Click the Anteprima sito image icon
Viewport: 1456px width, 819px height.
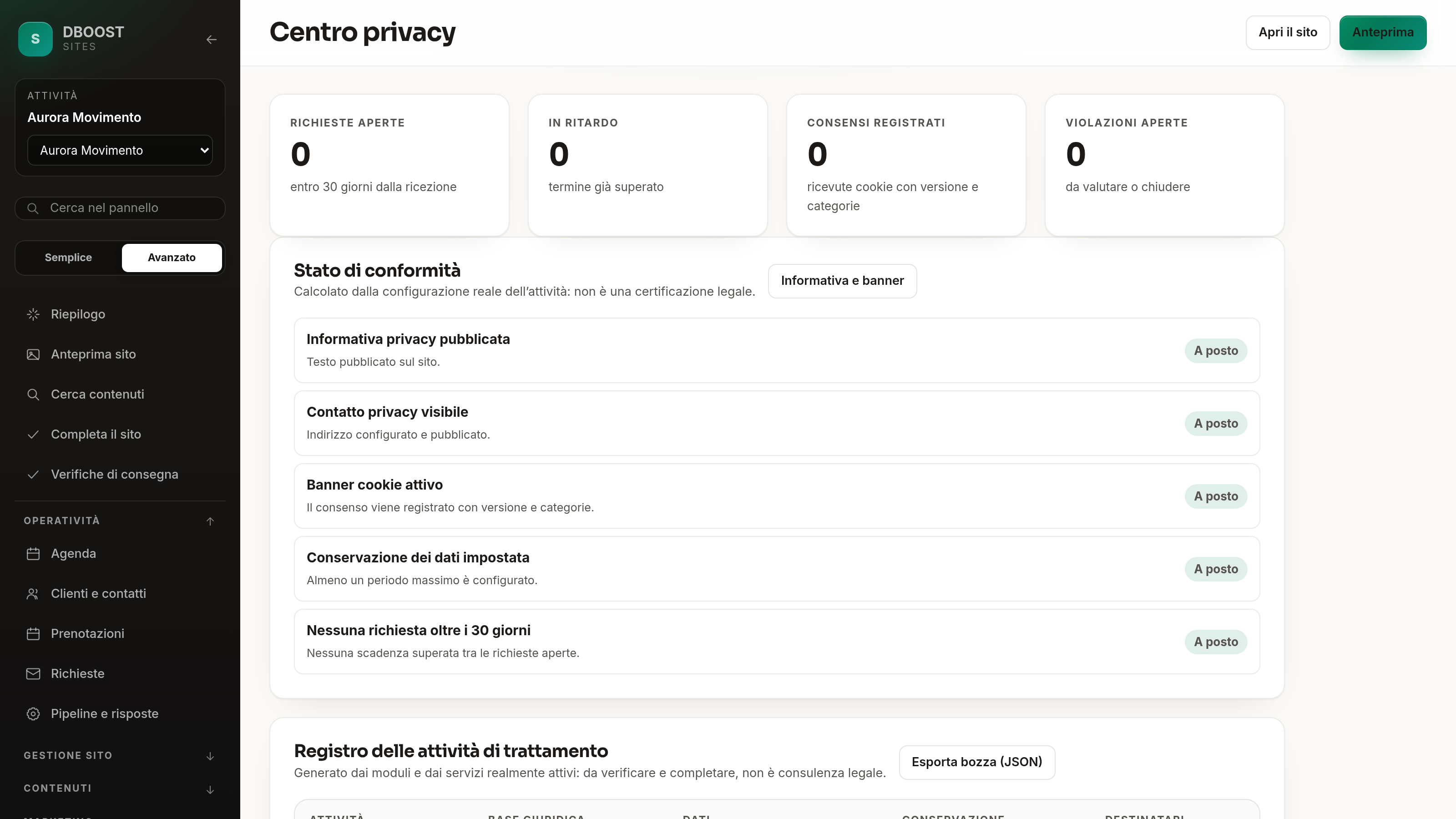(x=33, y=354)
